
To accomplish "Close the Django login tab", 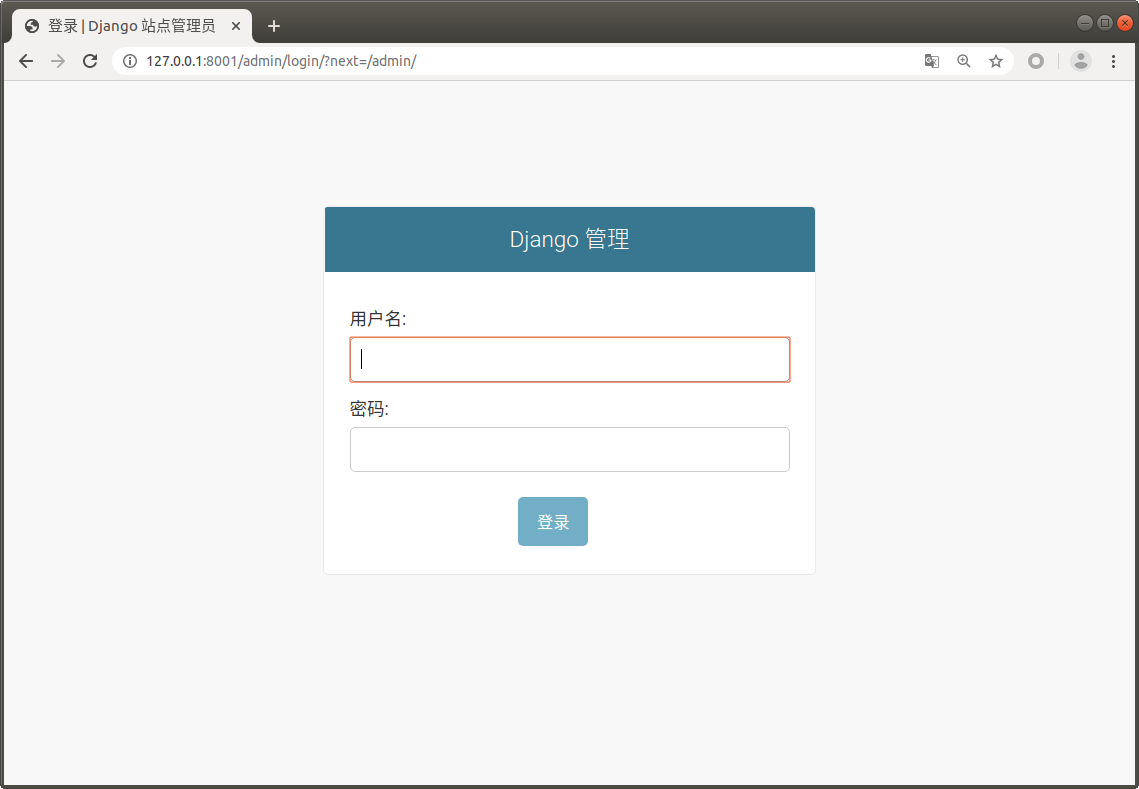I will (236, 26).
